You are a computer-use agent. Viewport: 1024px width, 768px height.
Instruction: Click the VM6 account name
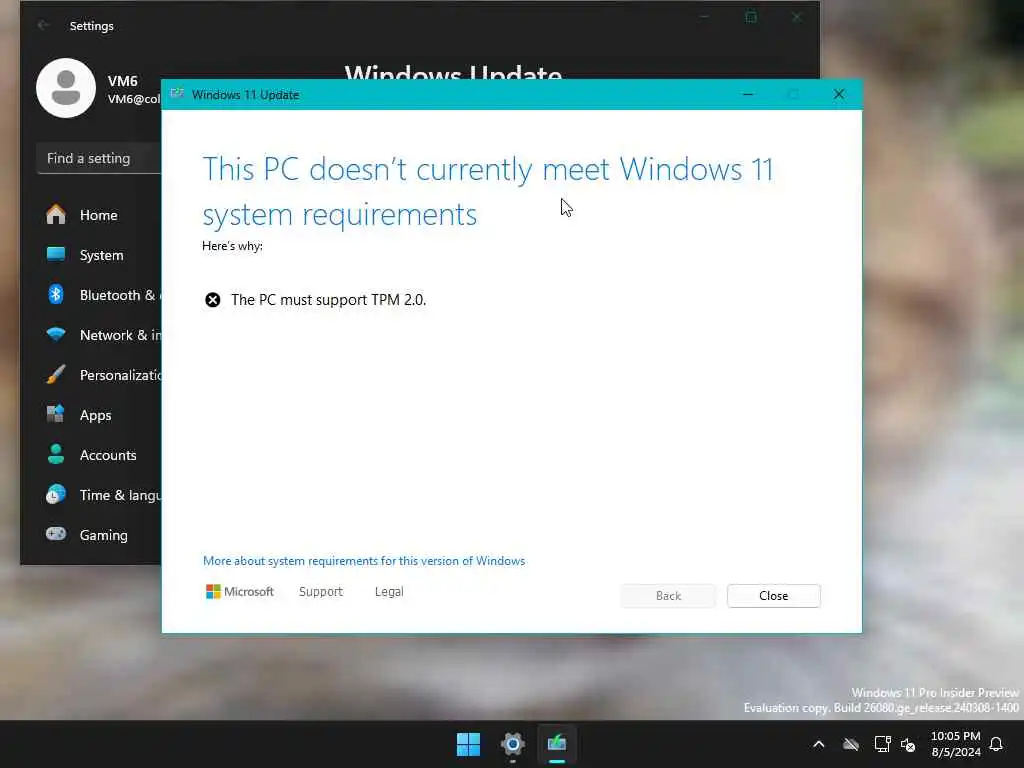(123, 81)
